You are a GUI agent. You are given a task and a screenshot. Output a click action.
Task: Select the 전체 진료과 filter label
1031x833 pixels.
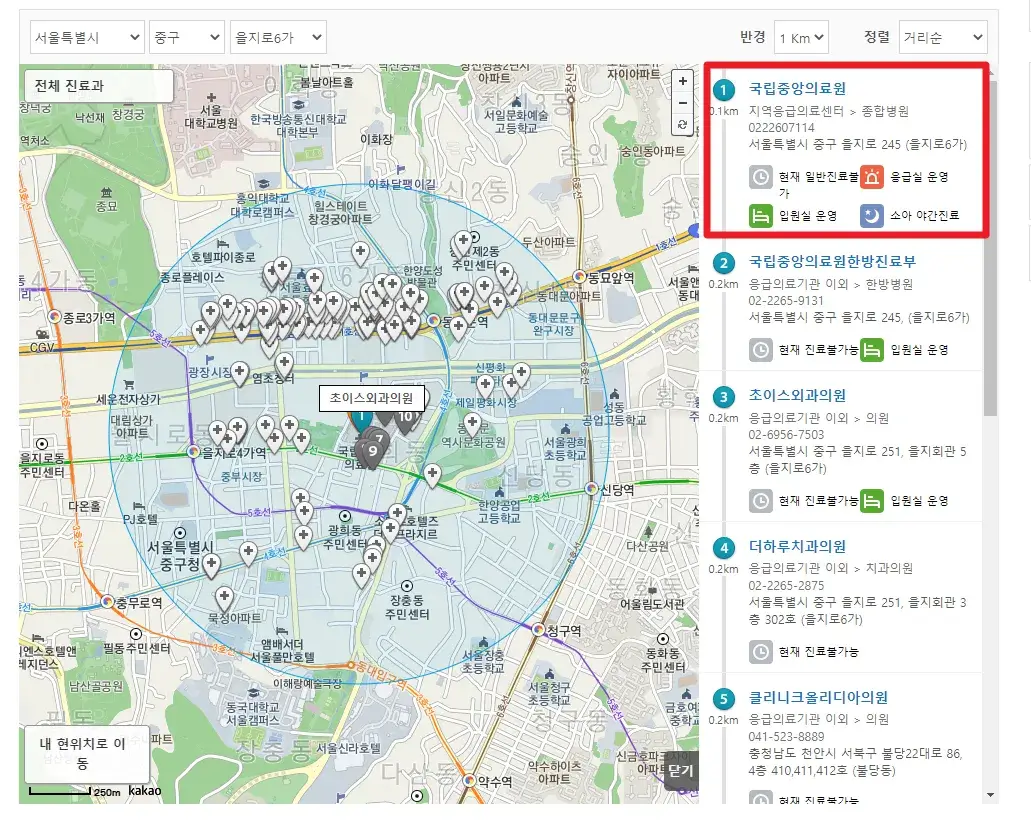pos(69,86)
